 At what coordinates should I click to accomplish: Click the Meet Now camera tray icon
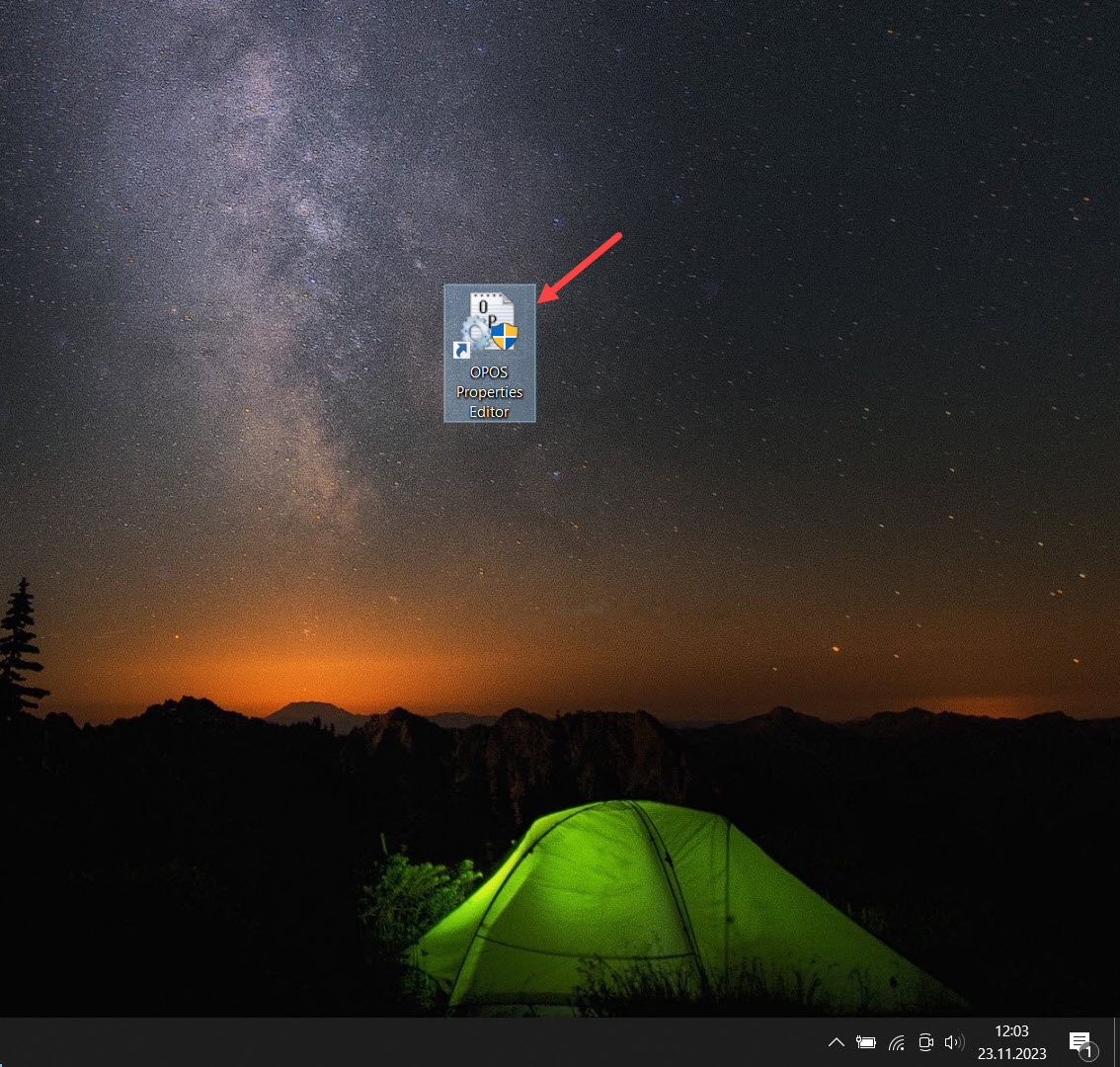[x=925, y=1042]
